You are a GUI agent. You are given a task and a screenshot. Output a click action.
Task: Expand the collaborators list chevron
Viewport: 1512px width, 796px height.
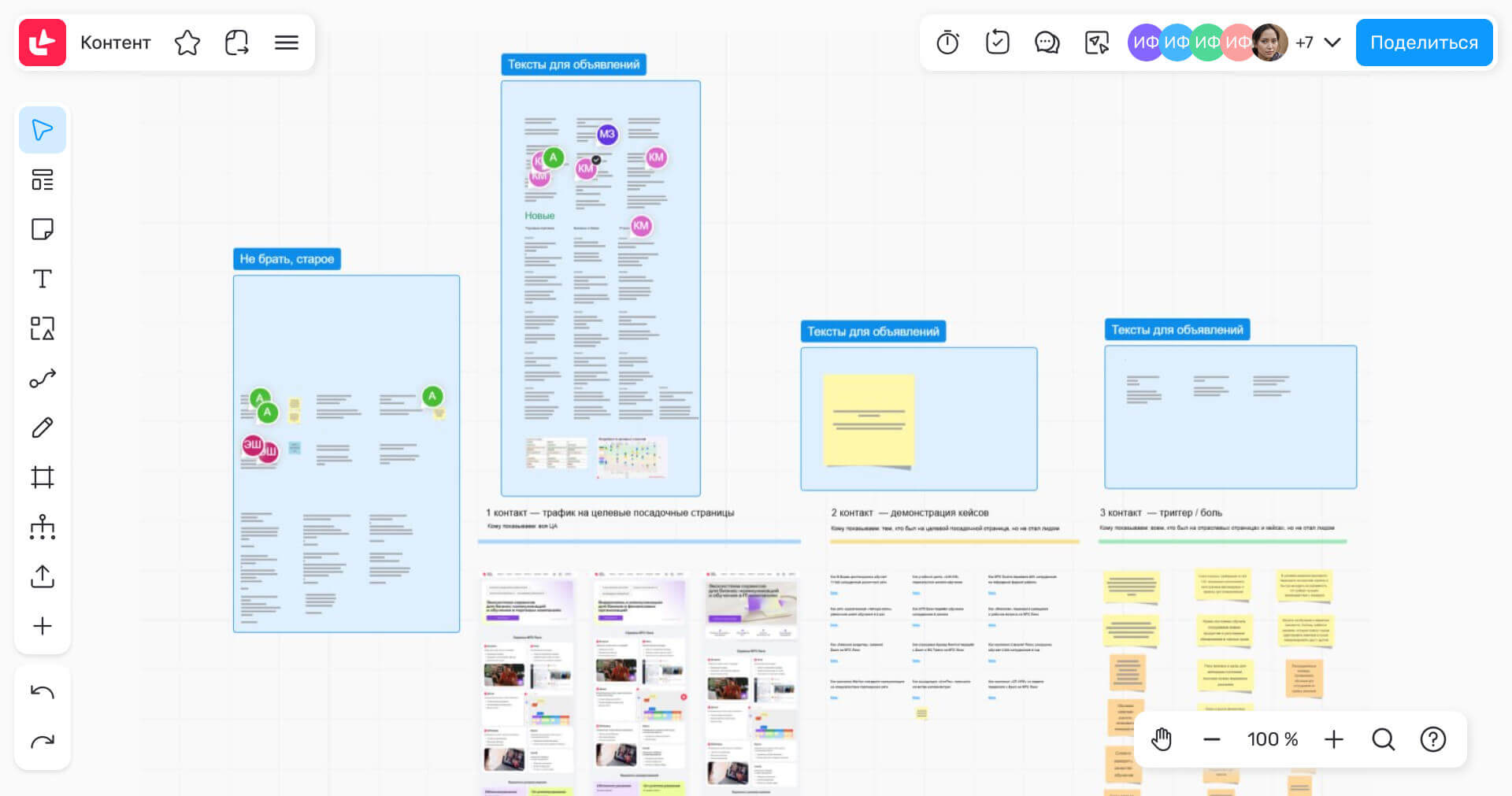(x=1332, y=43)
